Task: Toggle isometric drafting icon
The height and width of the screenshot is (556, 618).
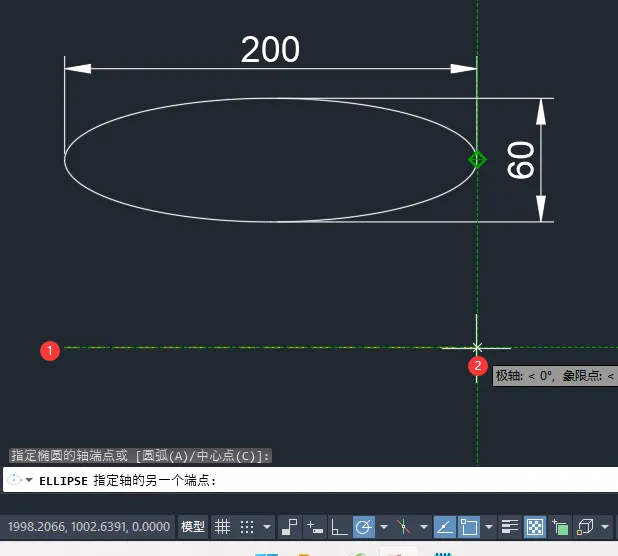Action: click(x=404, y=527)
